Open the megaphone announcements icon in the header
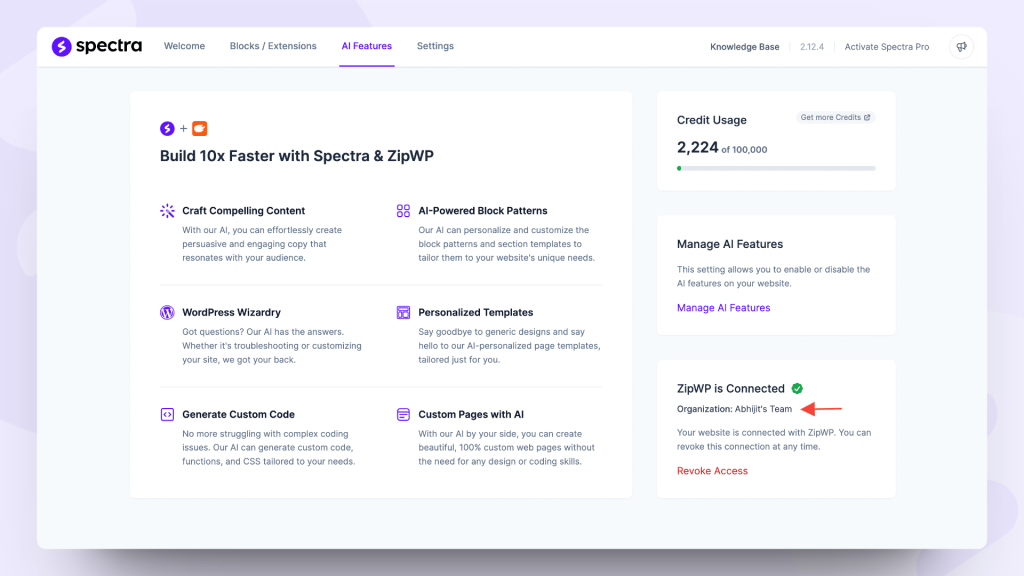The width and height of the screenshot is (1024, 576). click(960, 46)
